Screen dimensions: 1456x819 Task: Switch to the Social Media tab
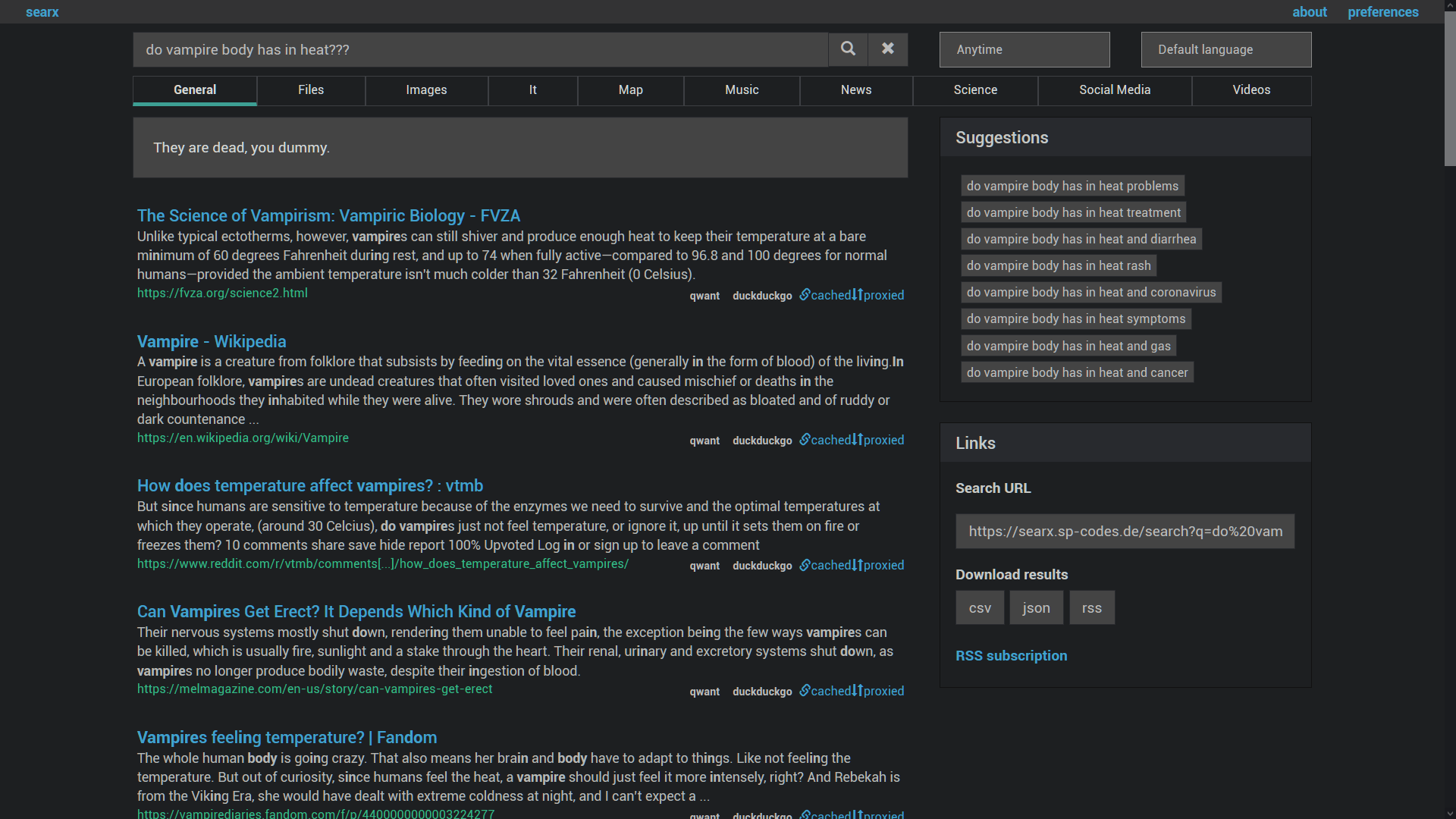click(1115, 90)
